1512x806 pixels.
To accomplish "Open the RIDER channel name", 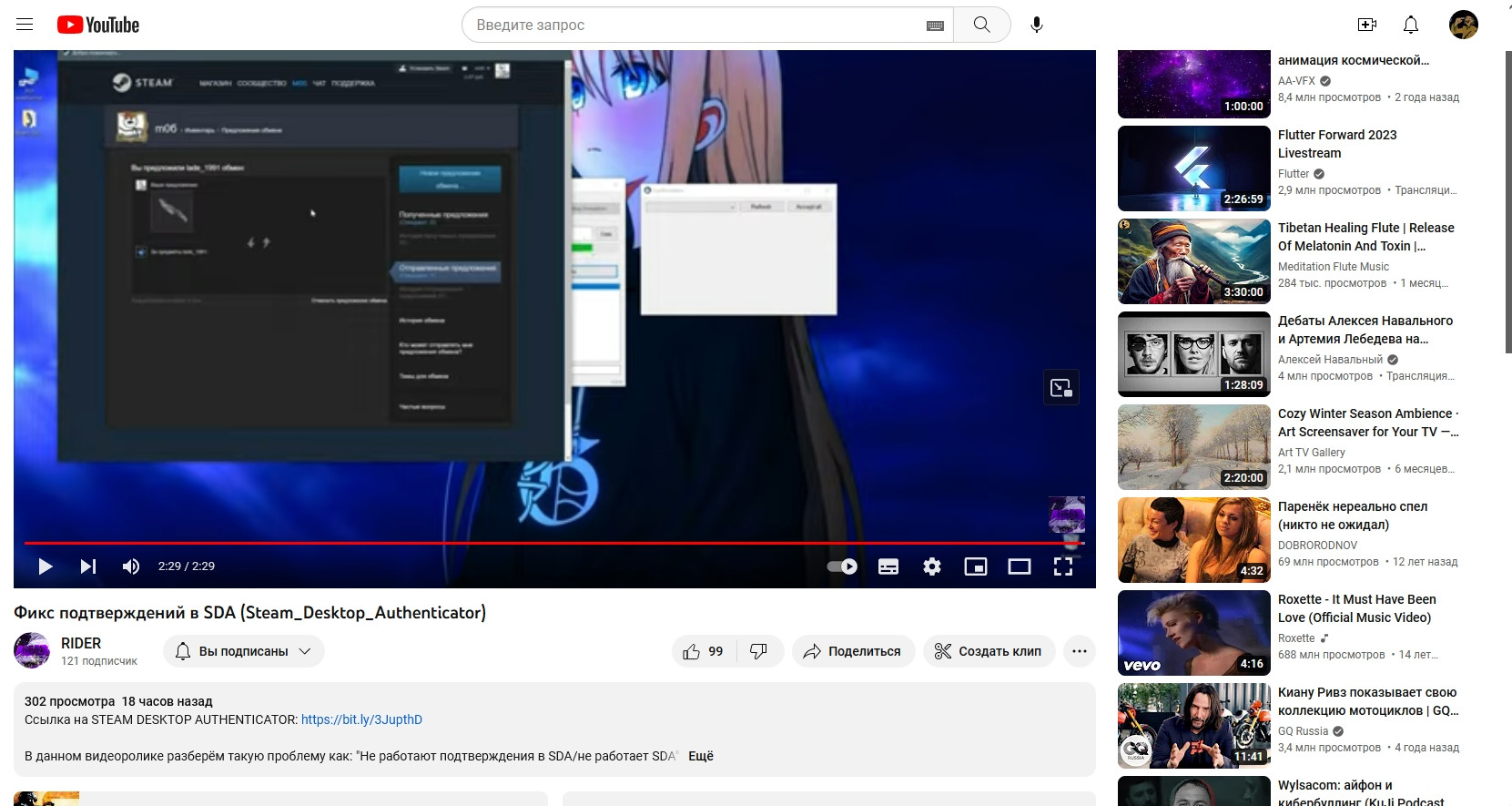I will pyautogui.click(x=81, y=643).
